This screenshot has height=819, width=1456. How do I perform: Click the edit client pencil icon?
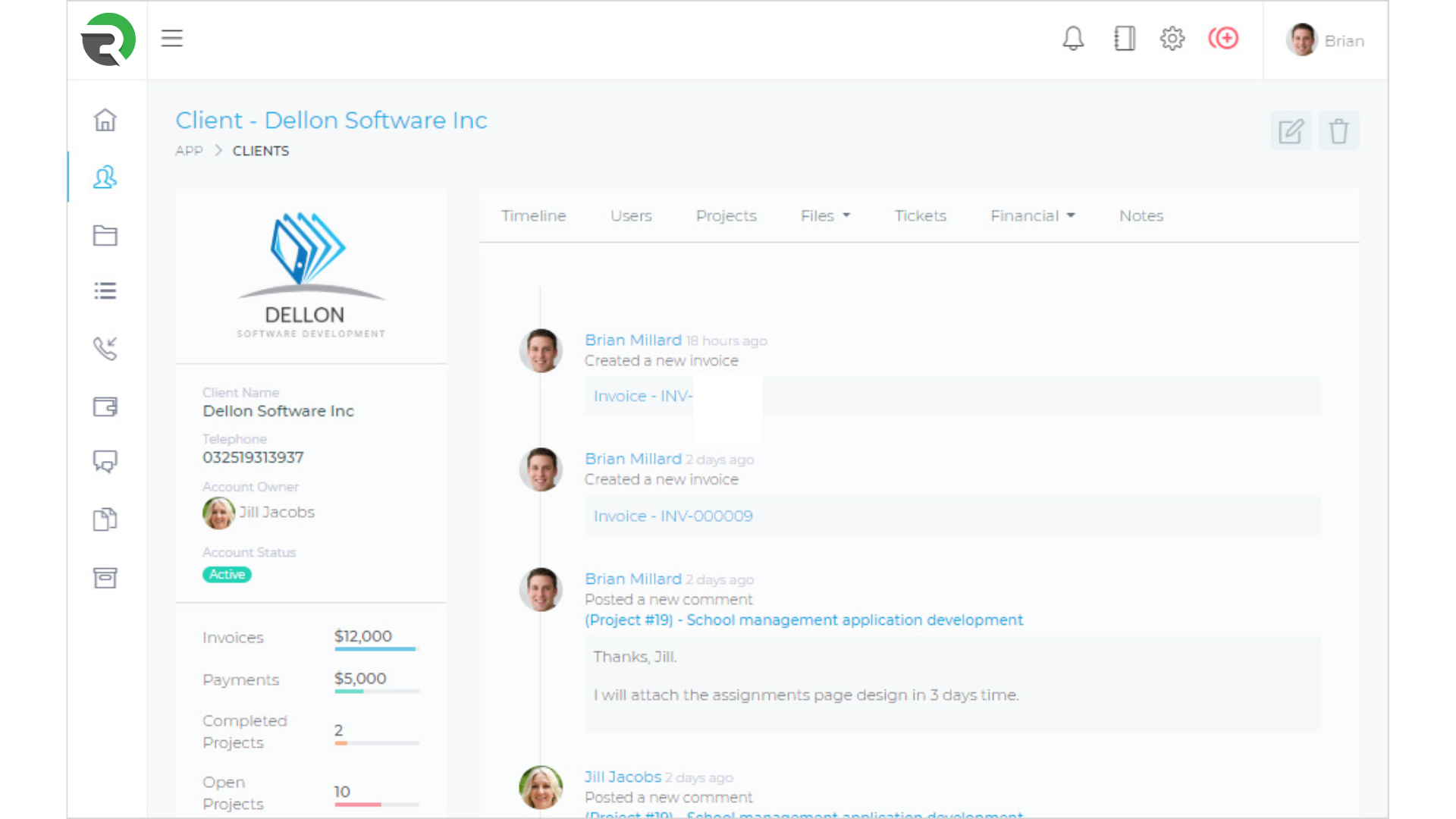[x=1291, y=131]
